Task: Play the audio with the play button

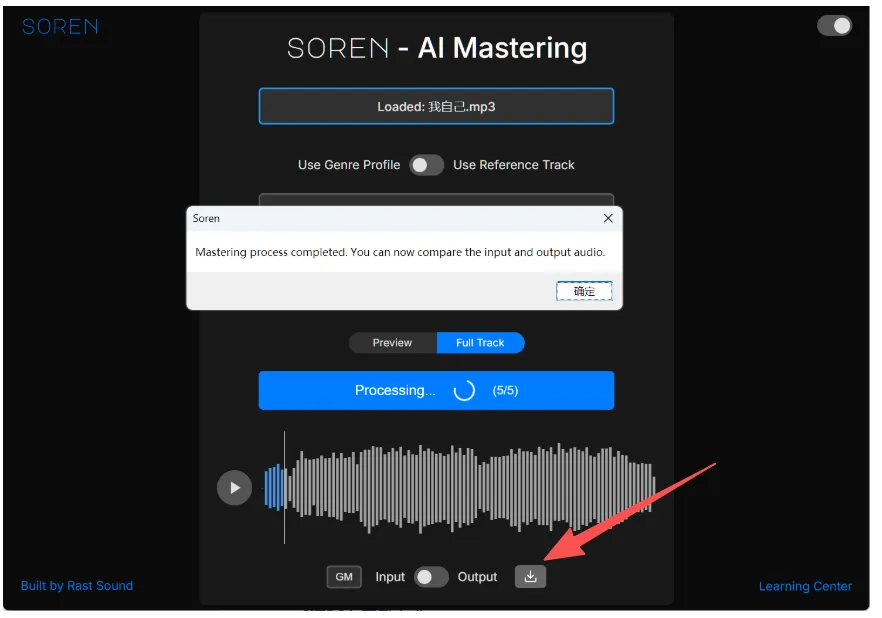Action: pos(234,488)
